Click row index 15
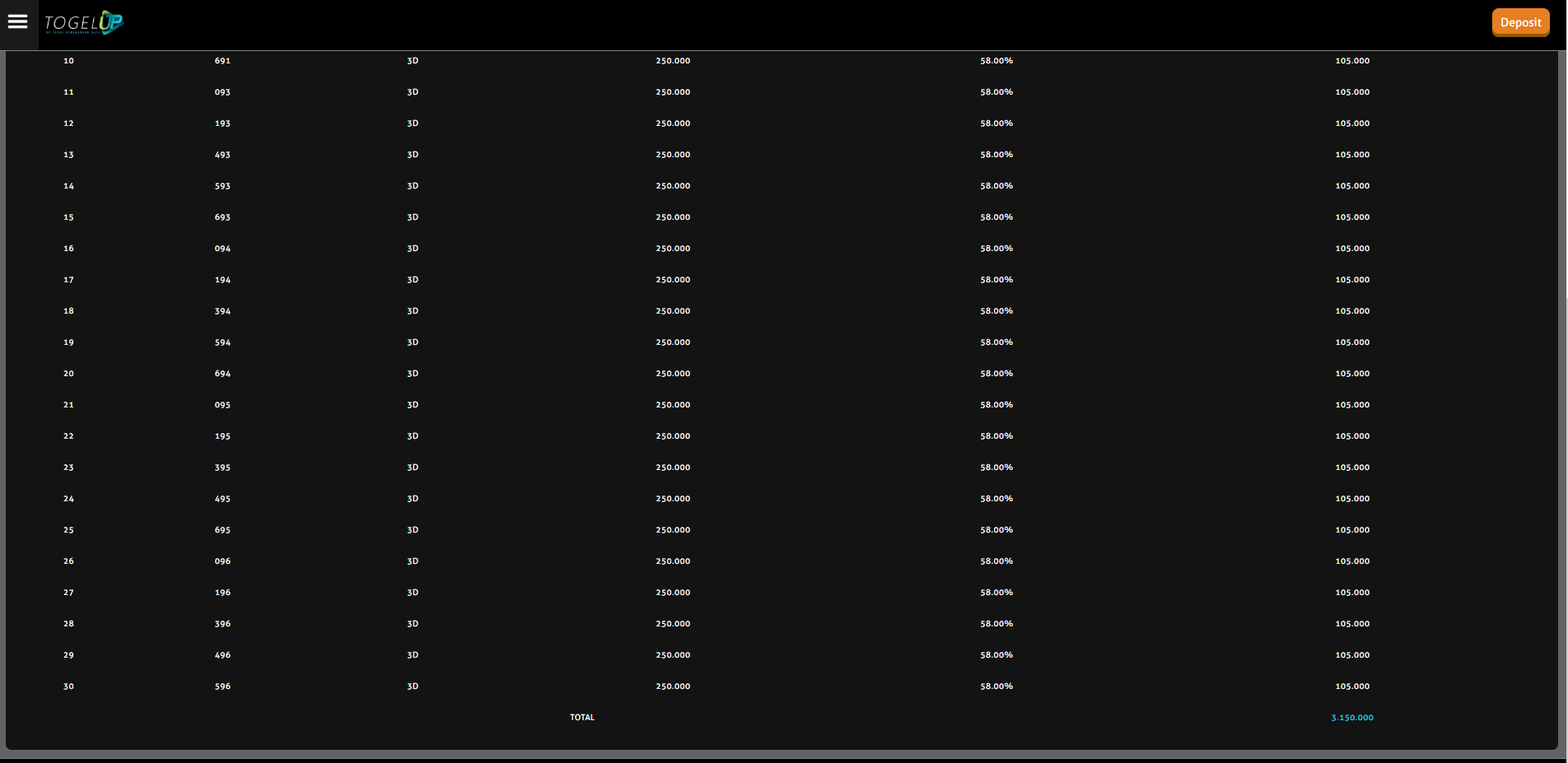1568x763 pixels. (68, 217)
